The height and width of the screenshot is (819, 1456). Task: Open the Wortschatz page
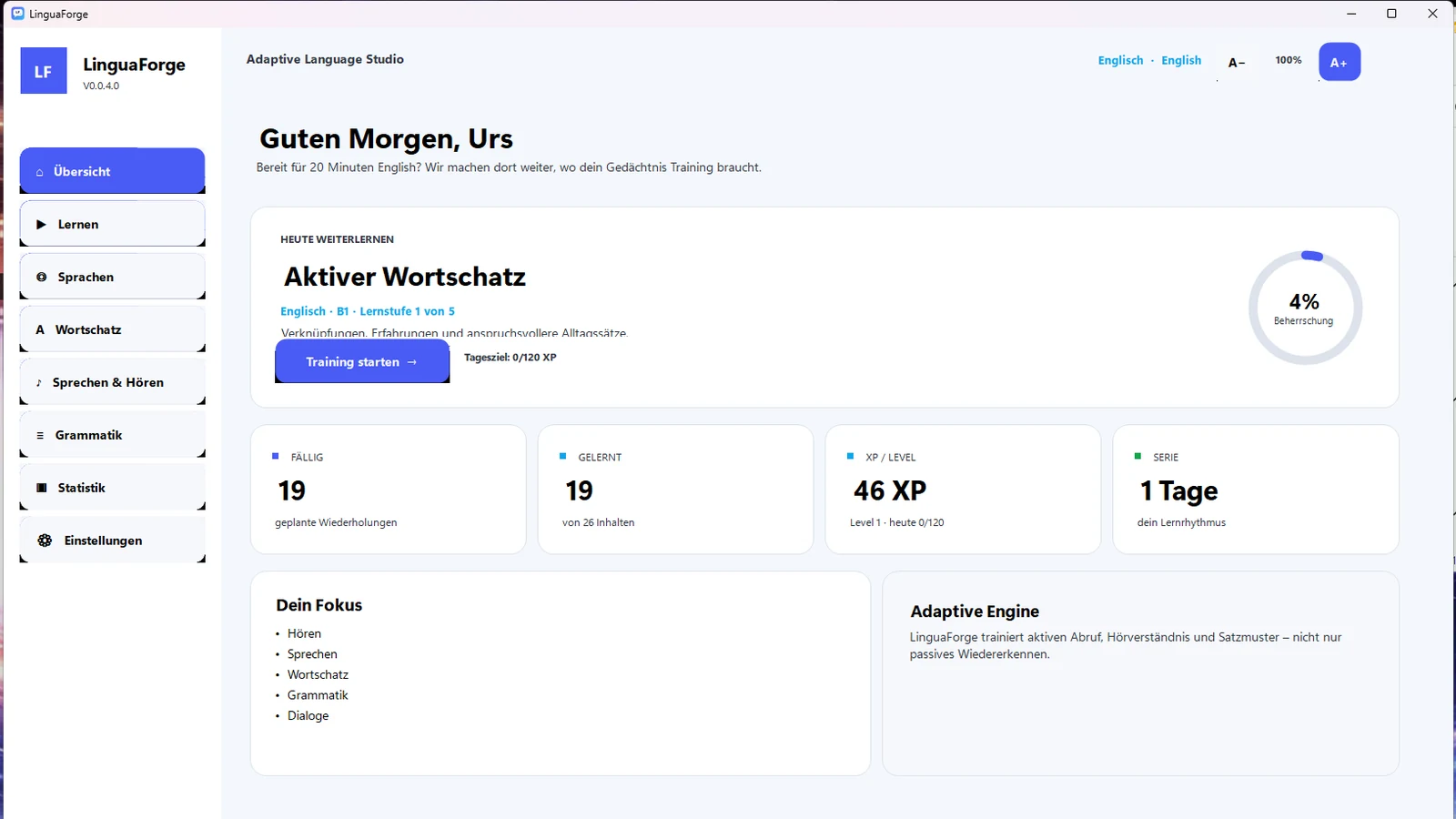point(112,329)
